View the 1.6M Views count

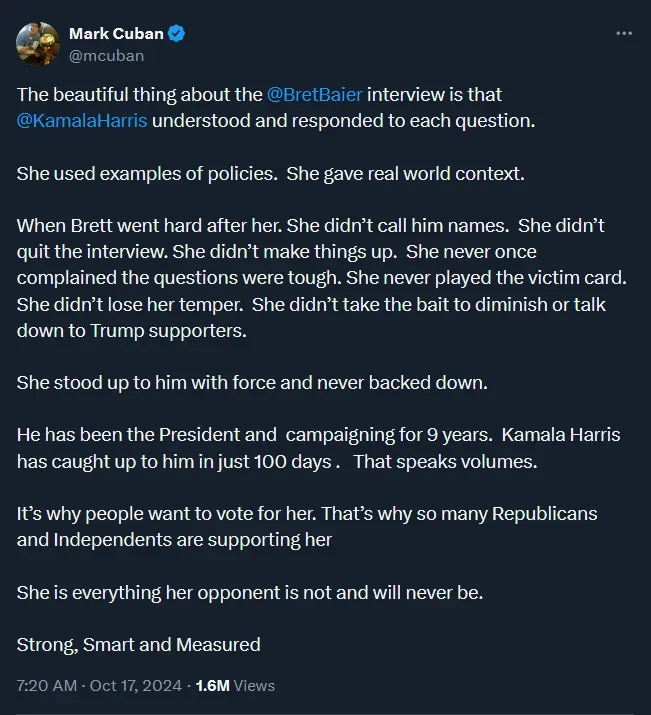coord(235,686)
